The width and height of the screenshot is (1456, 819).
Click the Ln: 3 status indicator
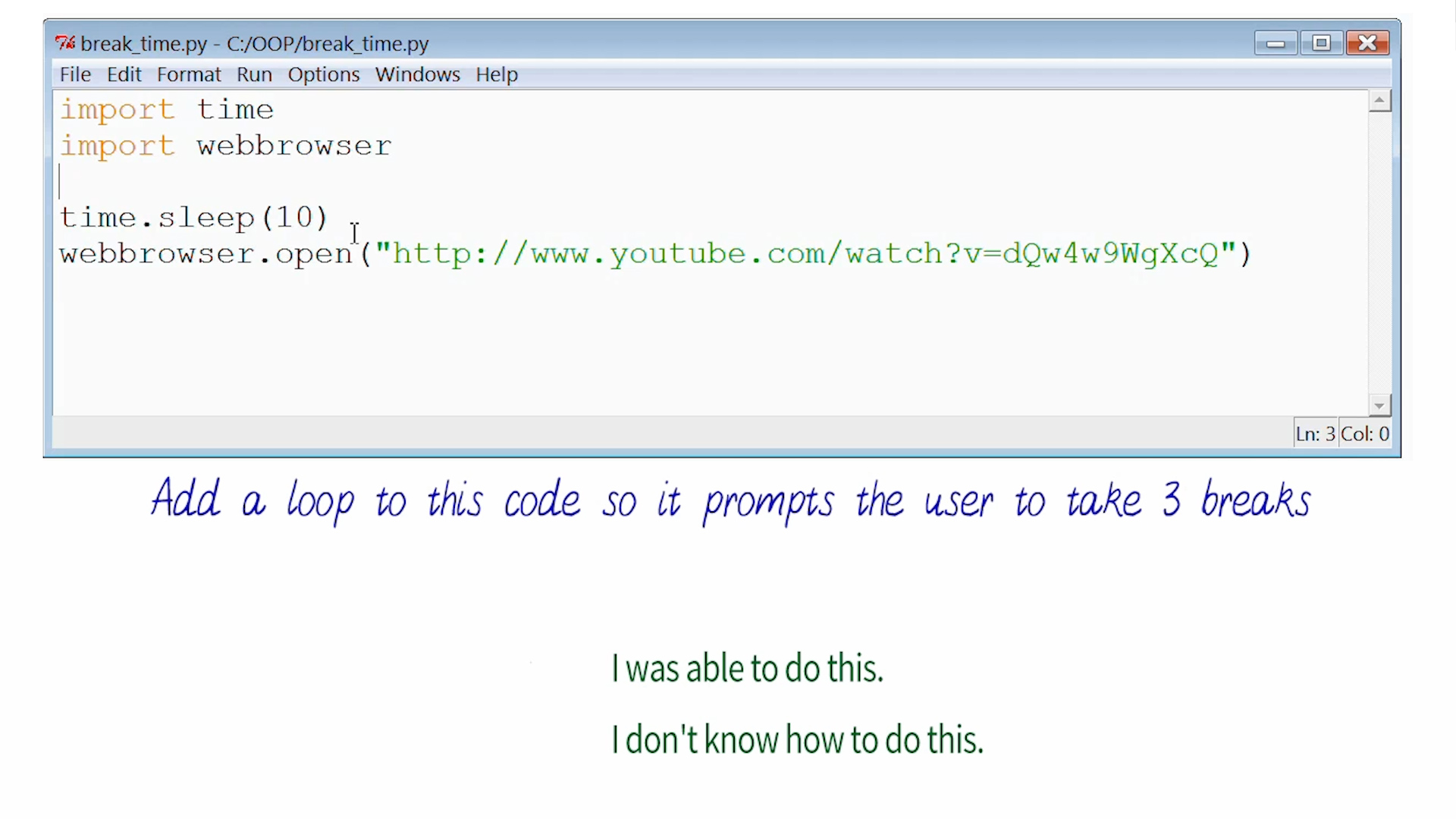click(1314, 434)
